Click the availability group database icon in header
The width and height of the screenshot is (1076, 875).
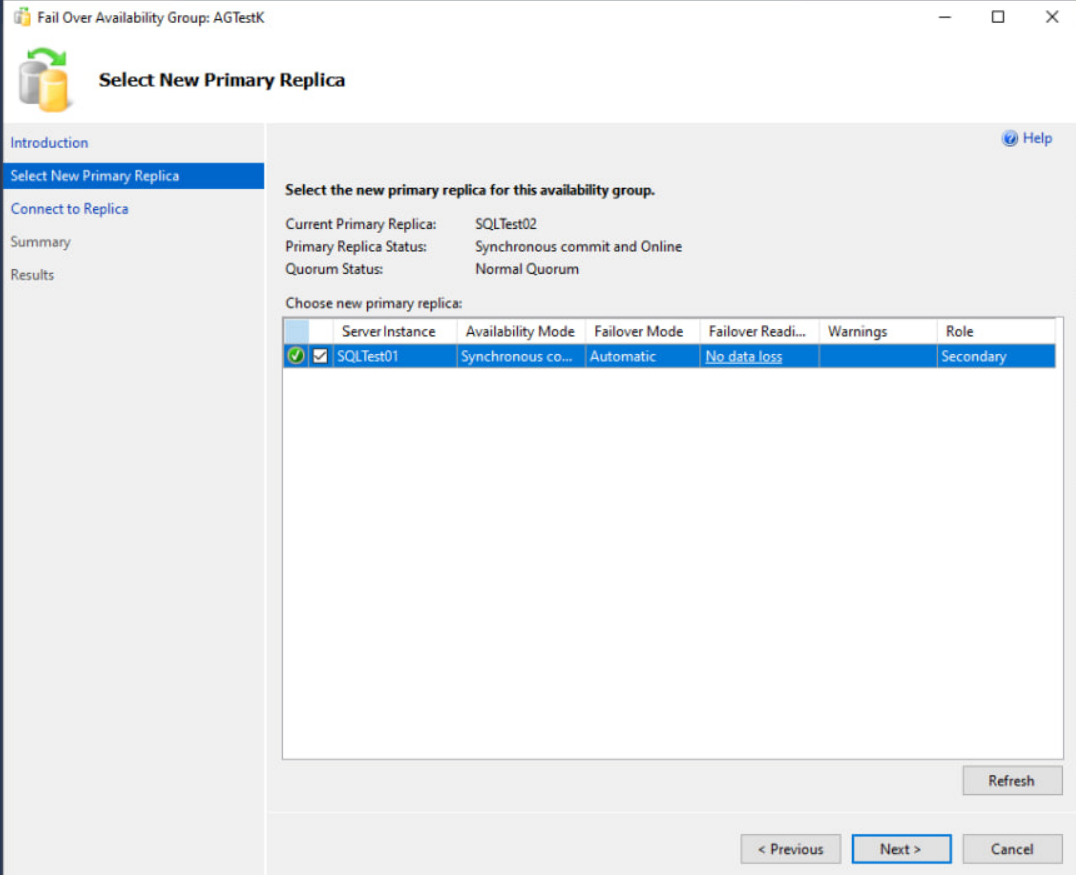47,78
